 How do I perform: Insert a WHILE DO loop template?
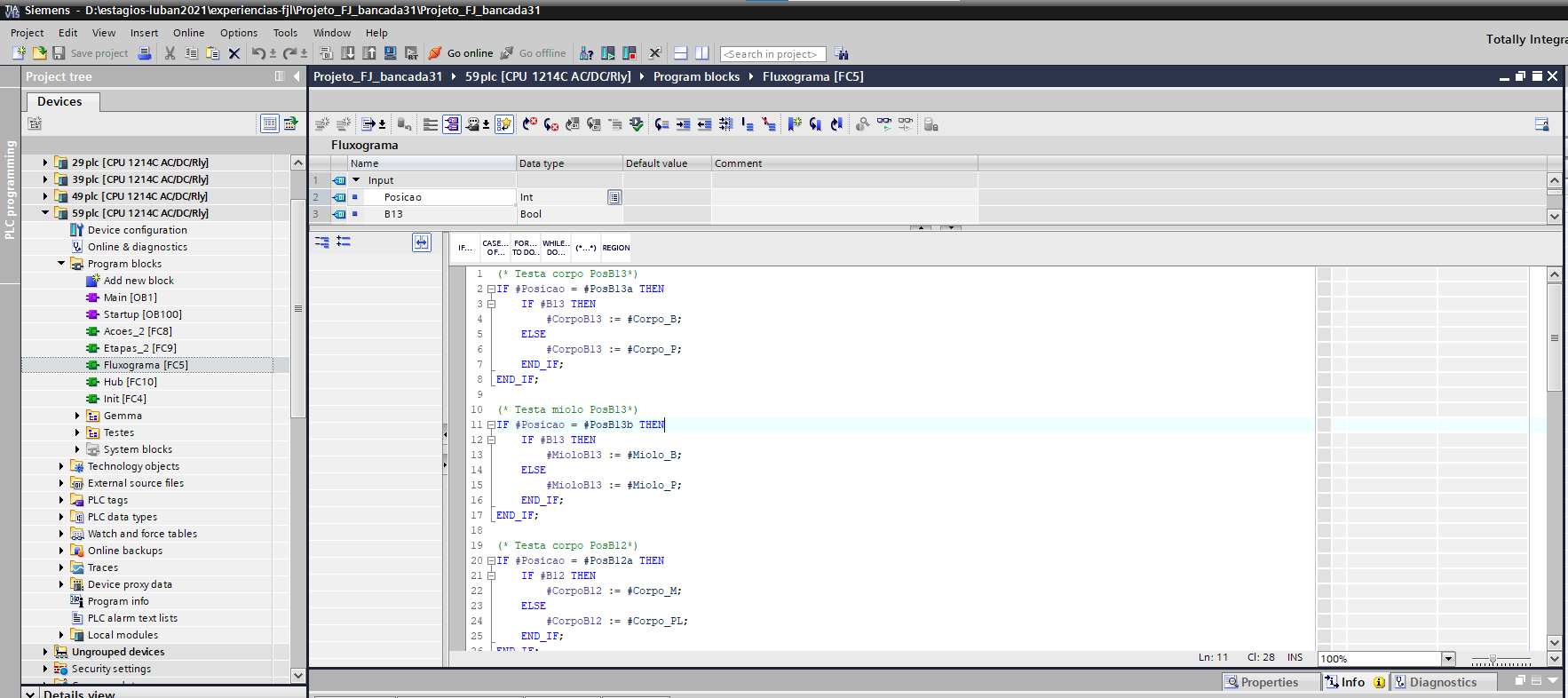point(556,248)
